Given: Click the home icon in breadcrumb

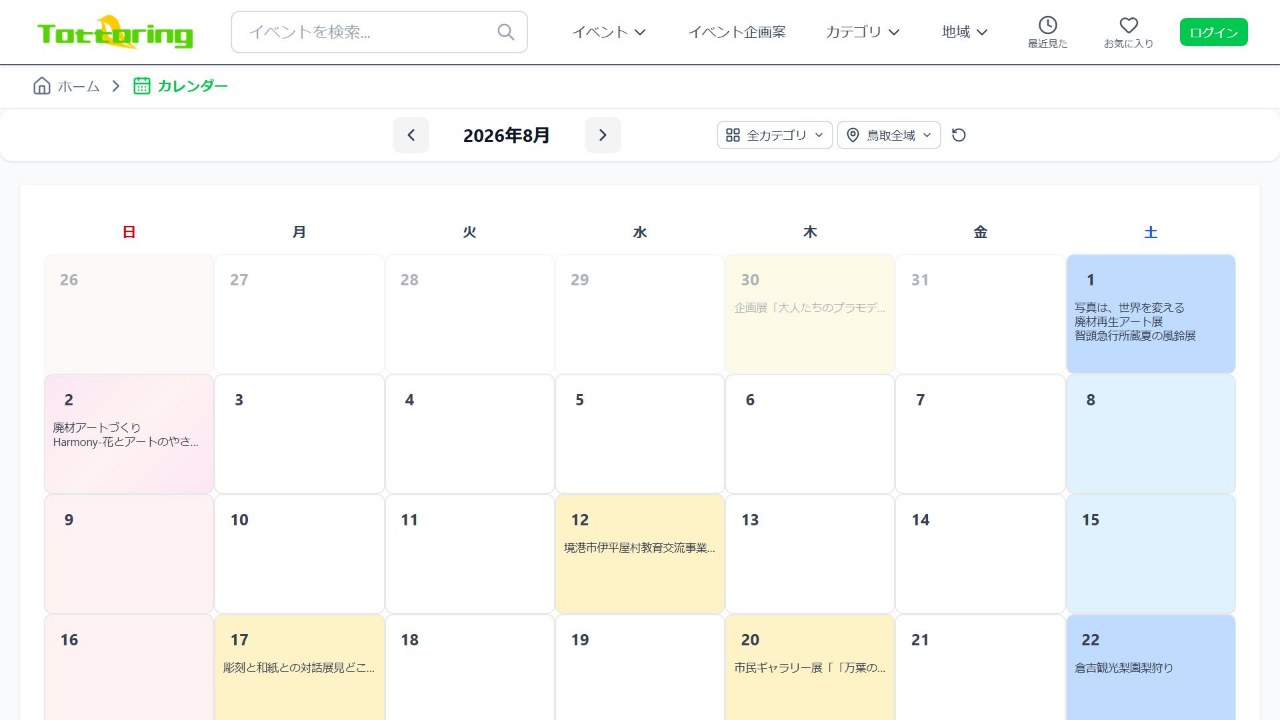Looking at the screenshot, I should [42, 86].
